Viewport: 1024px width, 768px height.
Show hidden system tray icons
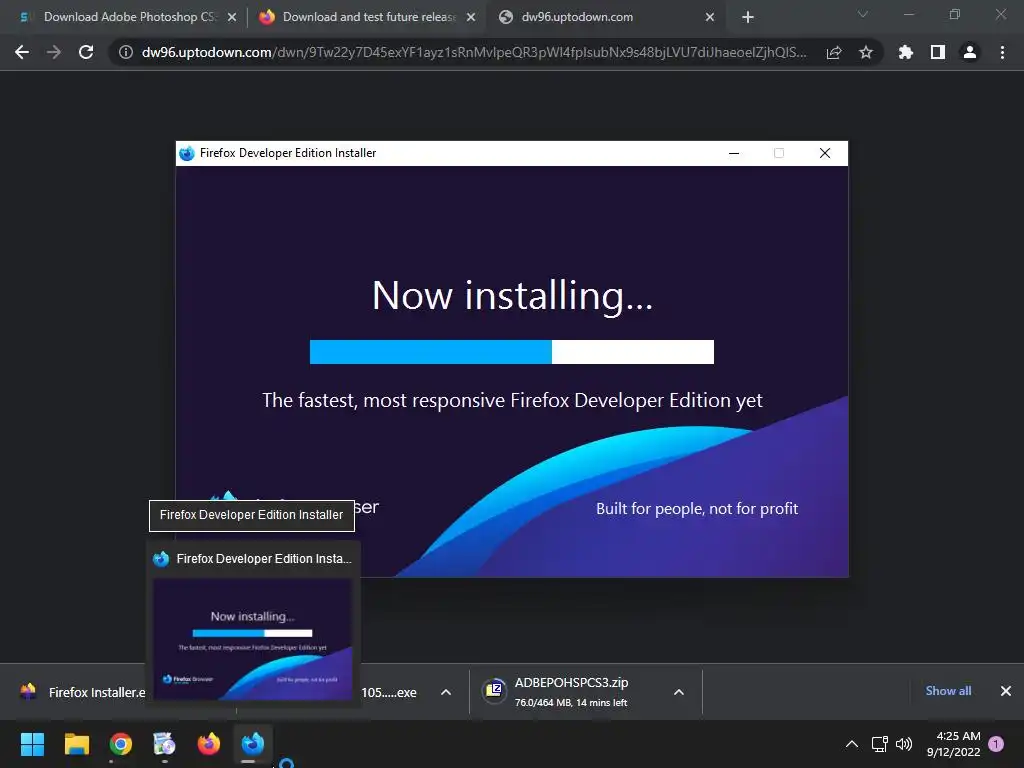[x=852, y=744]
